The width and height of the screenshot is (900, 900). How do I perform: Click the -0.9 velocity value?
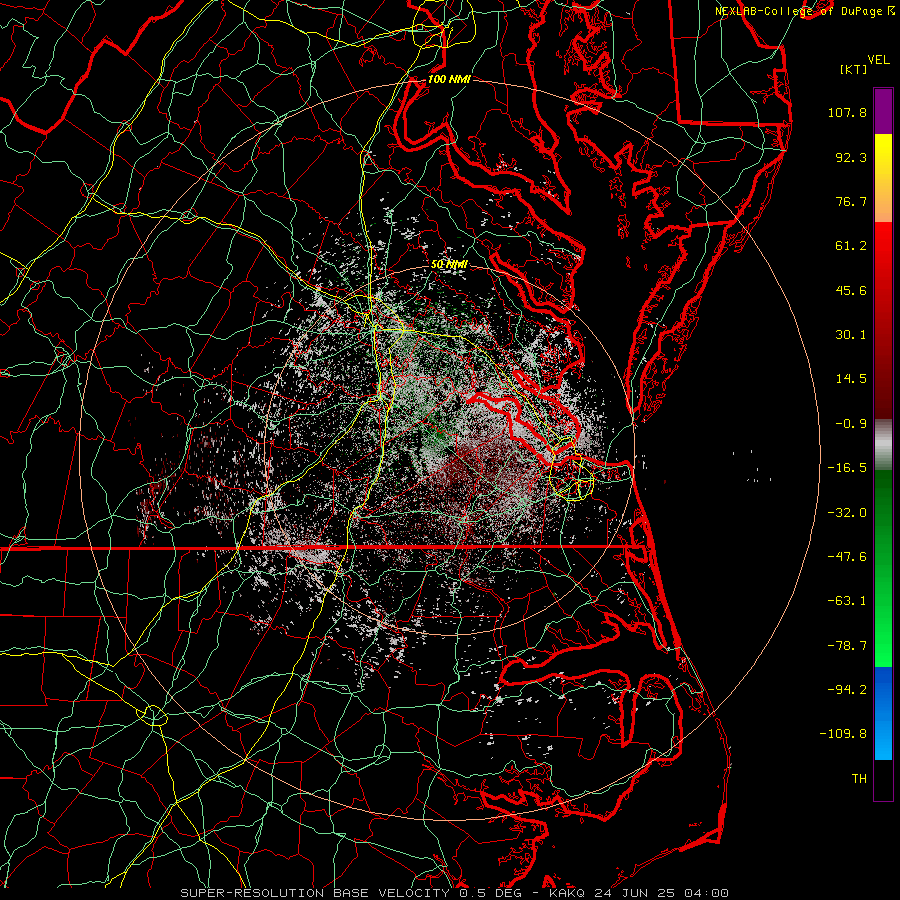coord(851,424)
